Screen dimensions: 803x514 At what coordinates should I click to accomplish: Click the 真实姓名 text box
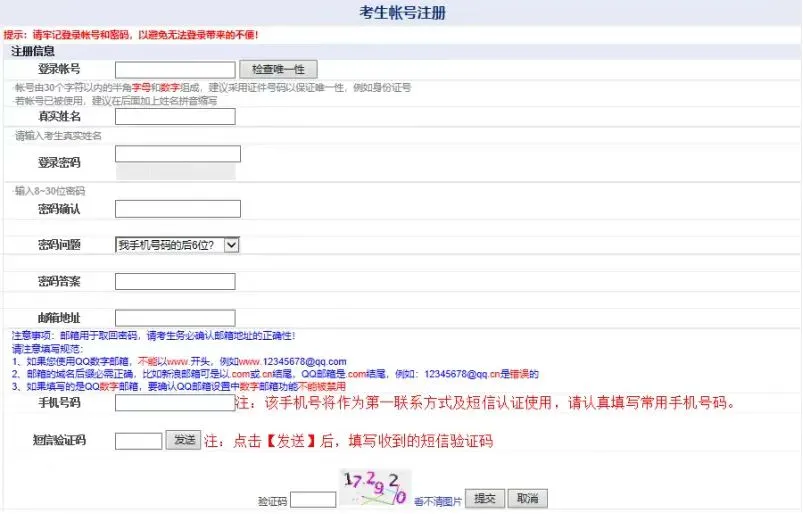pyautogui.click(x=175, y=116)
